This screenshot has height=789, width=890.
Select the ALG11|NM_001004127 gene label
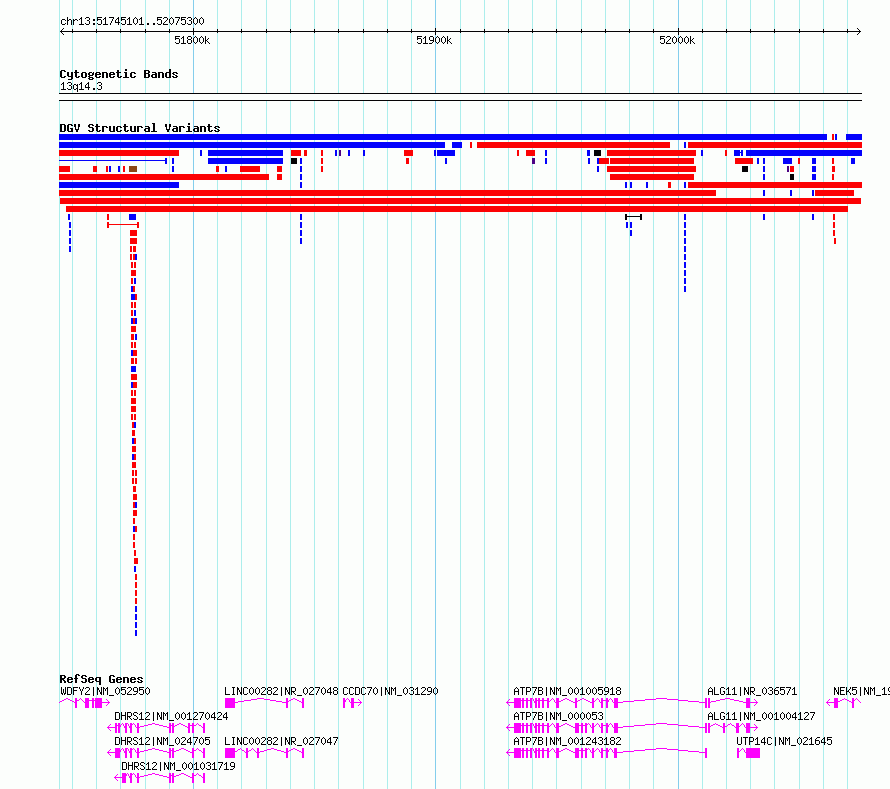pos(761,716)
